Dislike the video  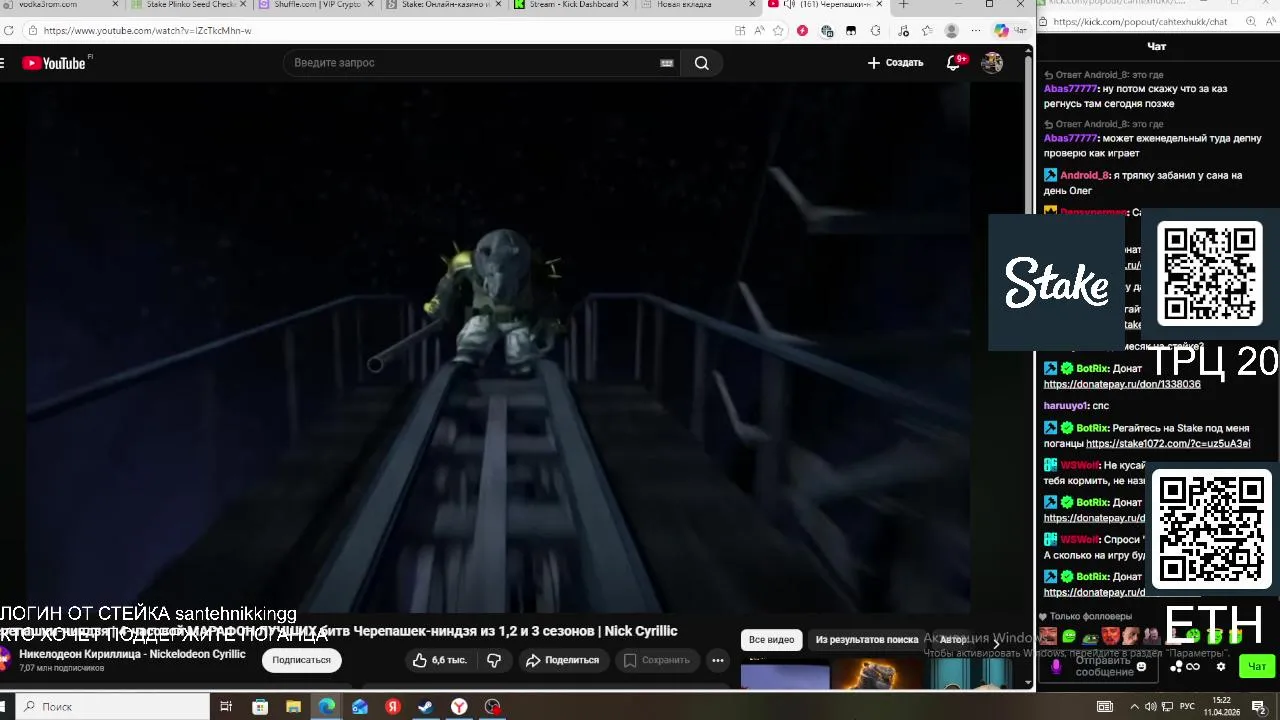(494, 660)
